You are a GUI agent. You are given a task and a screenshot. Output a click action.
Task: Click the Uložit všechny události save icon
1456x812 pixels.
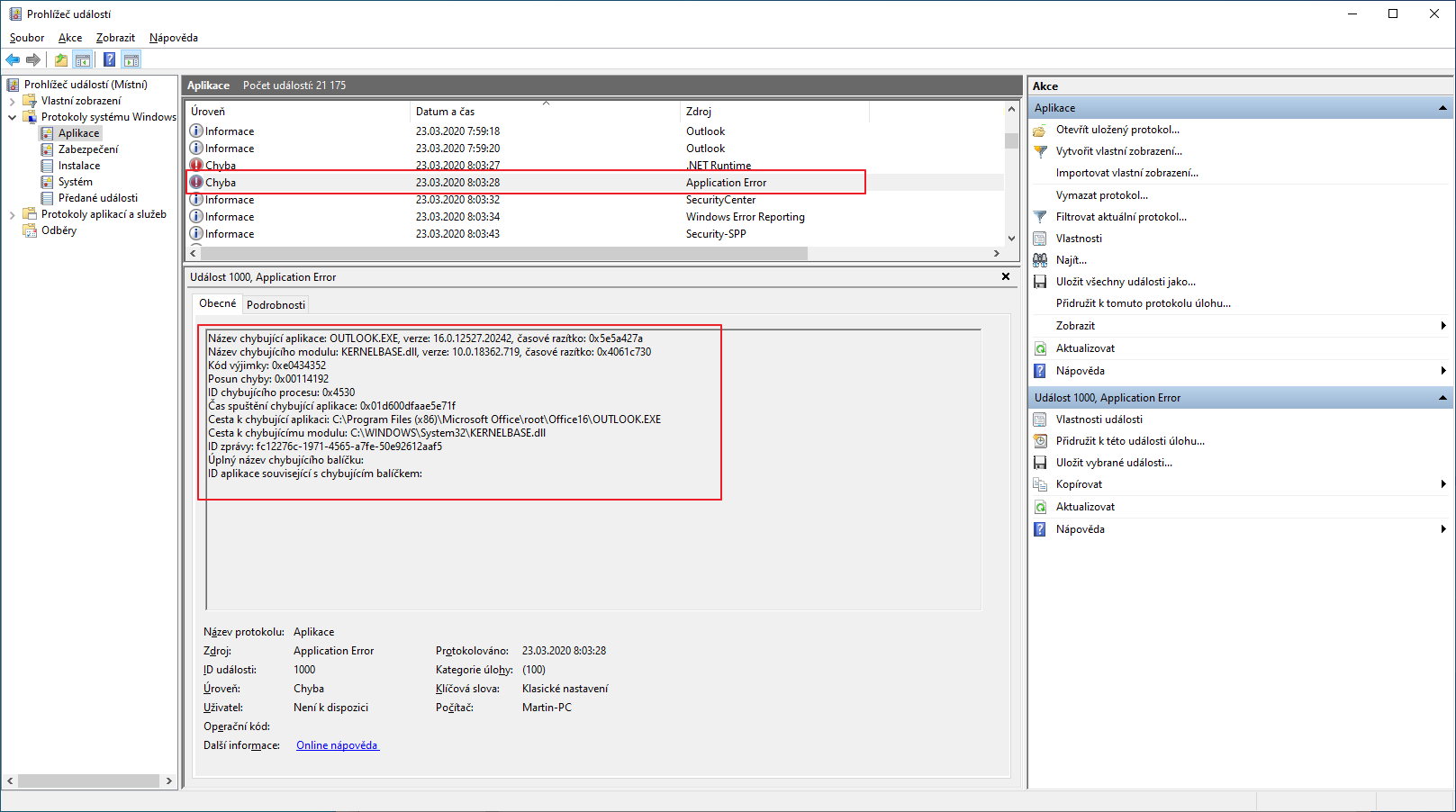pyautogui.click(x=1040, y=282)
